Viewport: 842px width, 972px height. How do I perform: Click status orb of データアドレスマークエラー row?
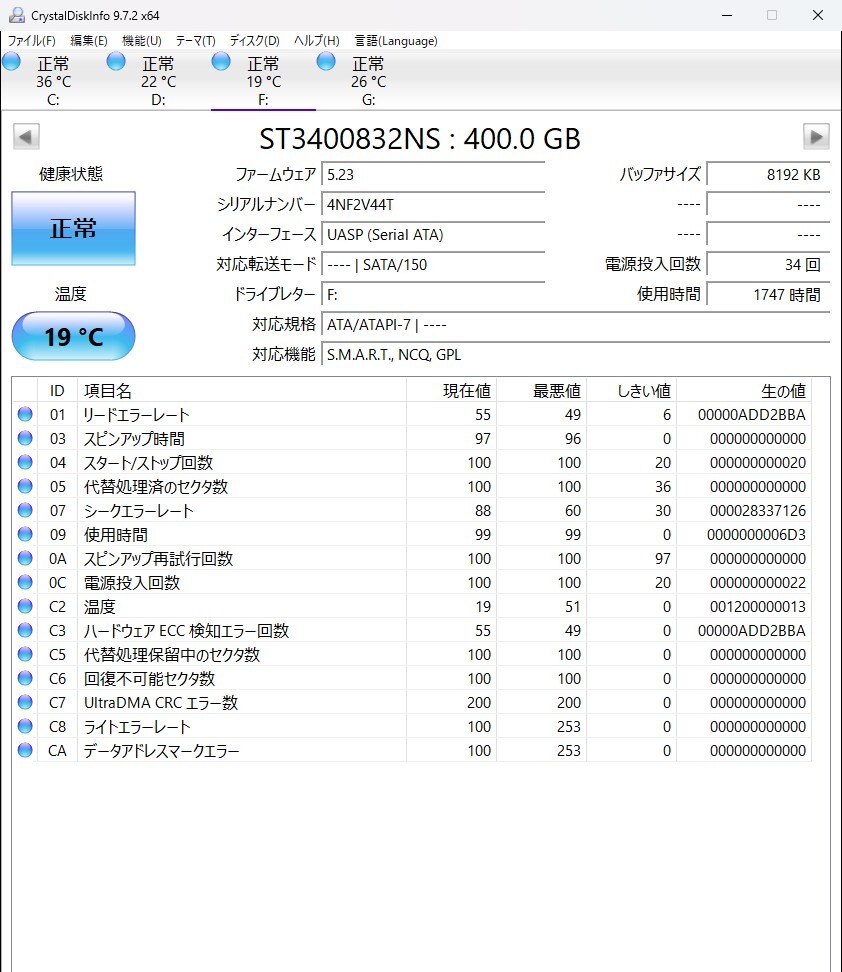(25, 750)
